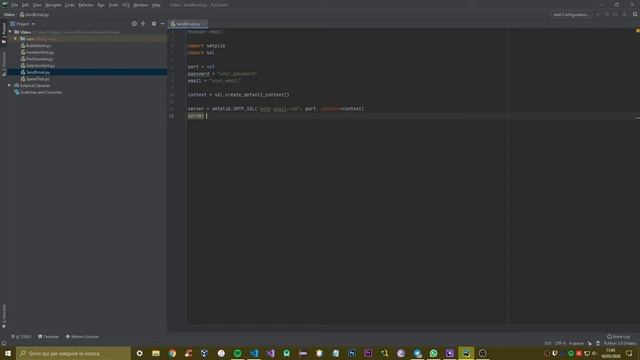The height and width of the screenshot is (360, 640).
Task: Click Add Configuration button
Action: tap(571, 14)
